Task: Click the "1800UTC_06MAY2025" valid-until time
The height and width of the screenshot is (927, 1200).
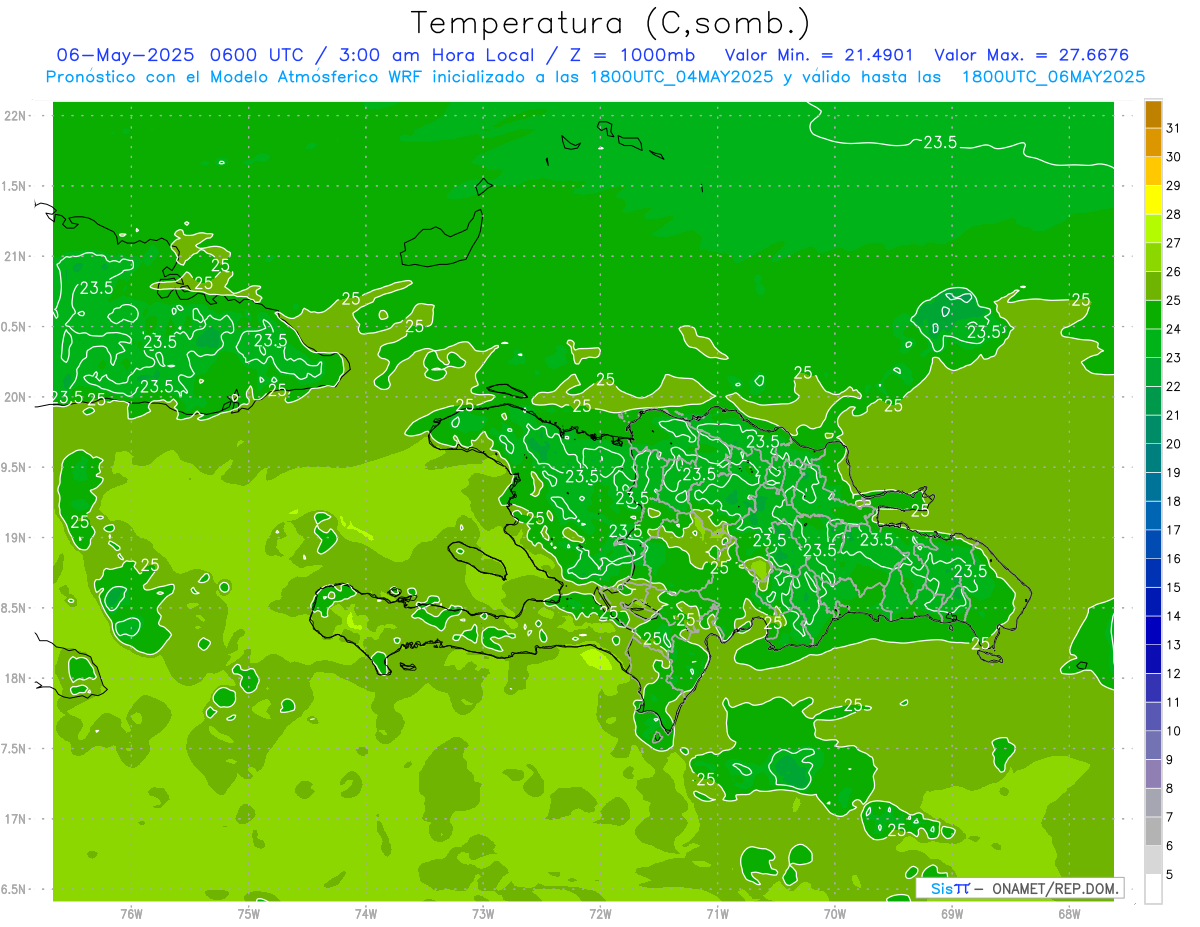Action: tap(1053, 76)
